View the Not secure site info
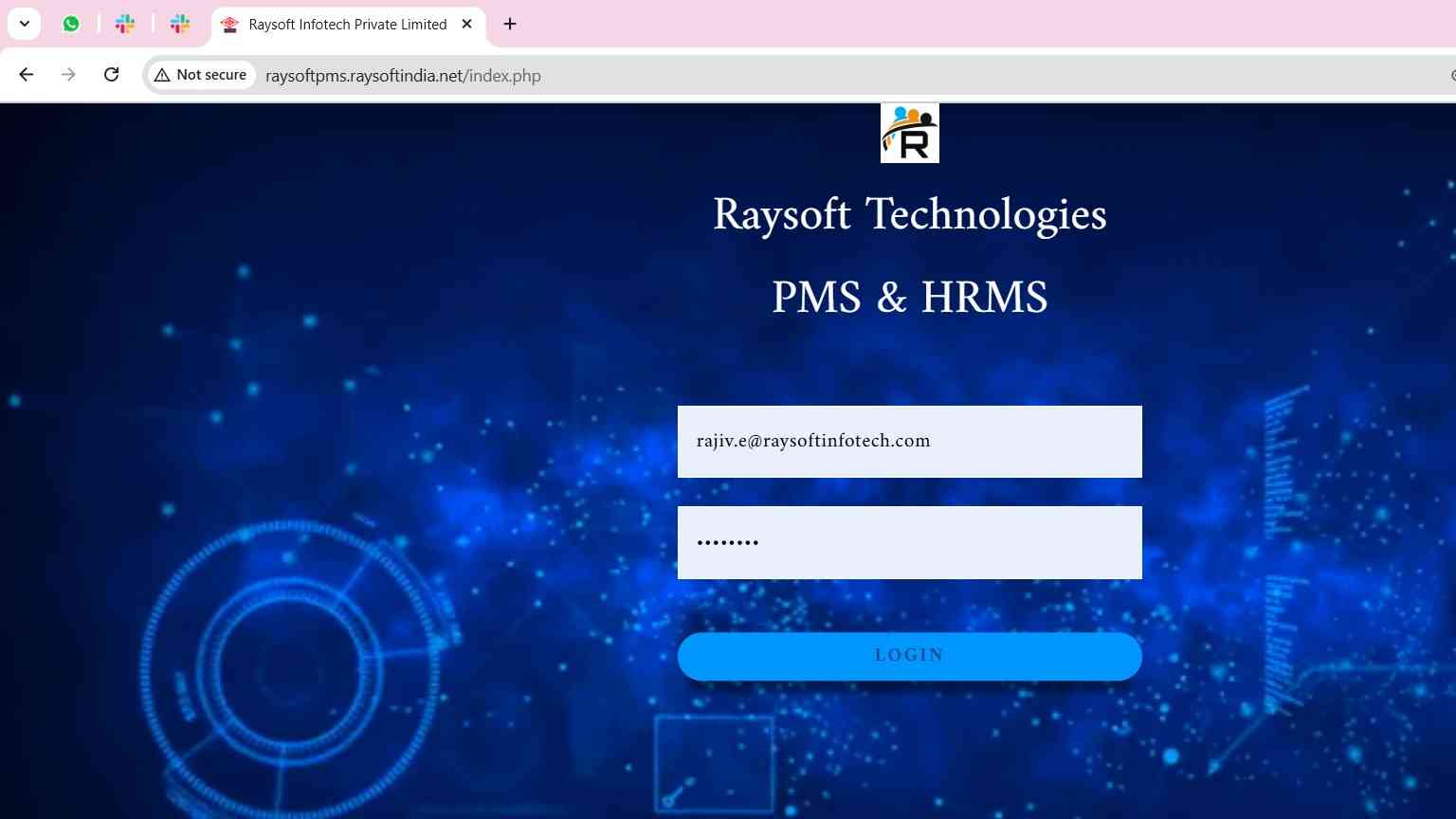The height and width of the screenshot is (819, 1456). tap(201, 75)
